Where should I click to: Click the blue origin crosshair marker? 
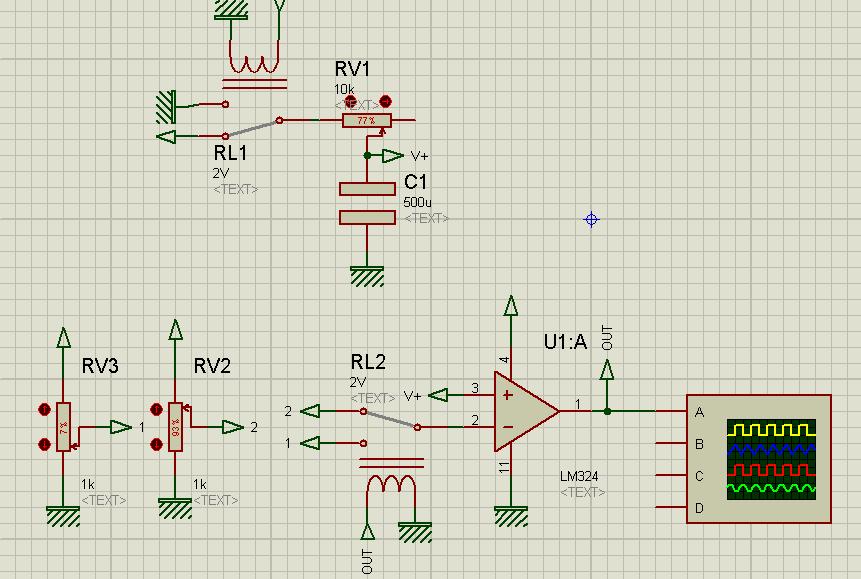[x=591, y=220]
